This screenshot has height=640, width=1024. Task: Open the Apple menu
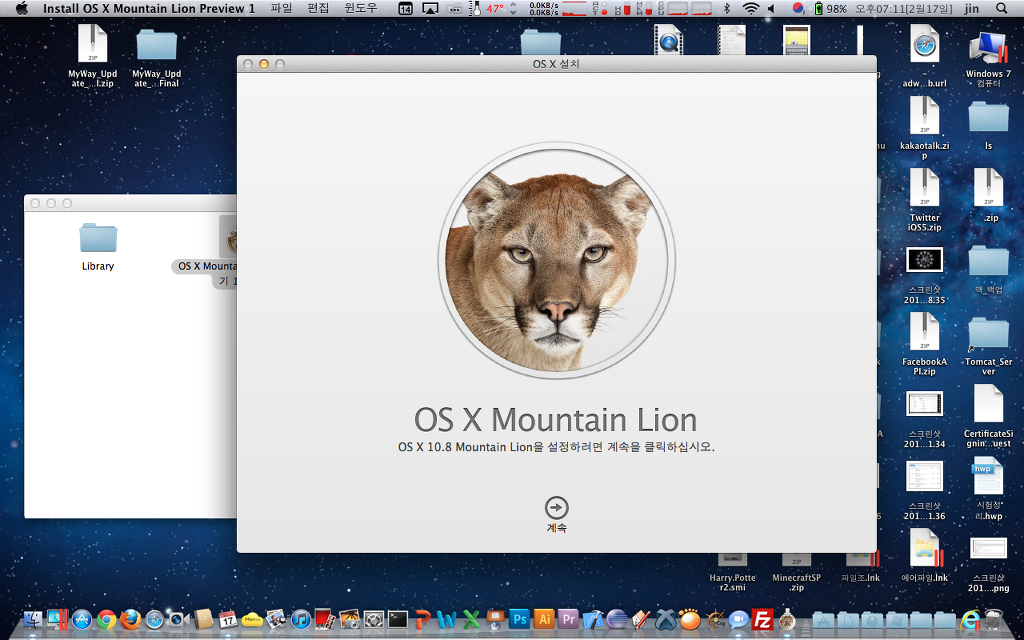coord(22,8)
